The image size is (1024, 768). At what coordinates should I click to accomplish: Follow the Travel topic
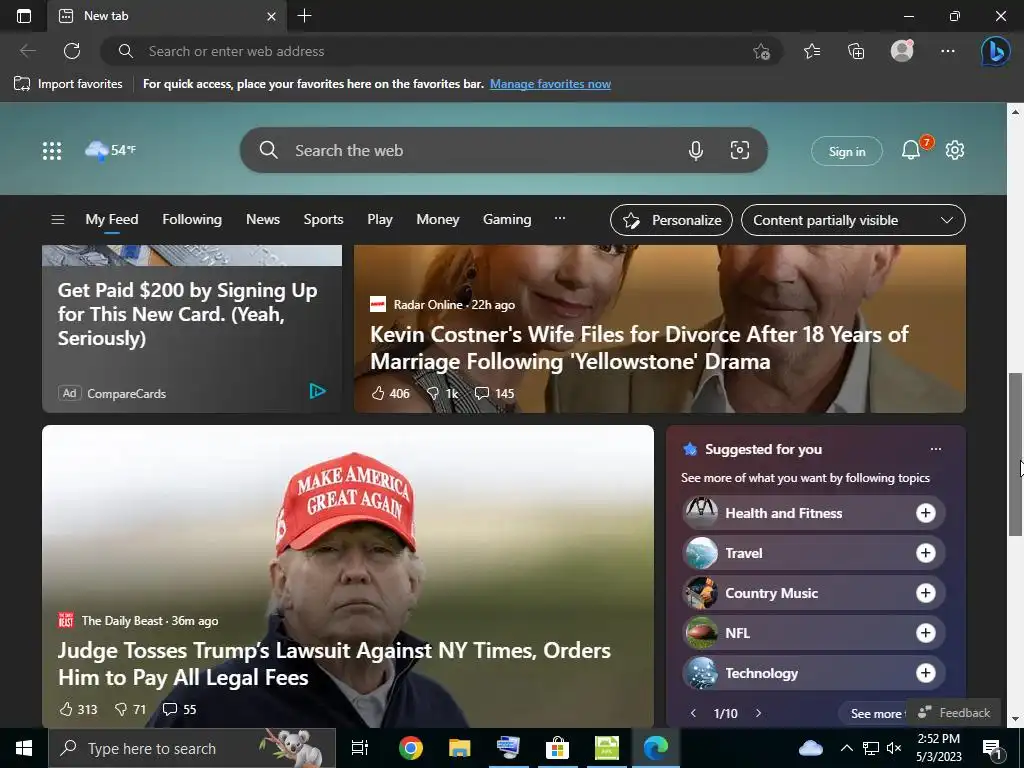[925, 553]
